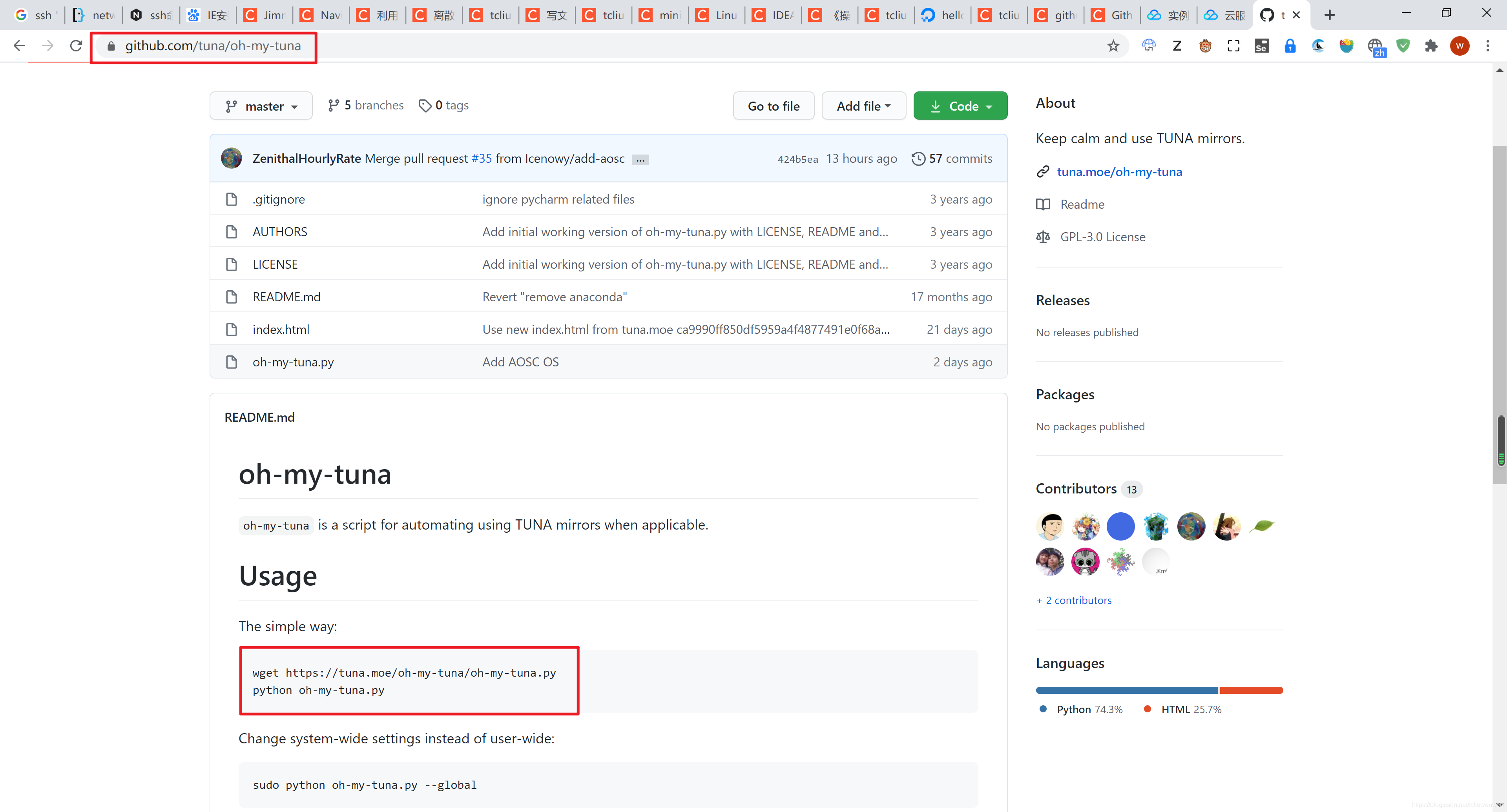Open the master branch dropdown
Image resolution: width=1507 pixels, height=812 pixels.
(261, 106)
